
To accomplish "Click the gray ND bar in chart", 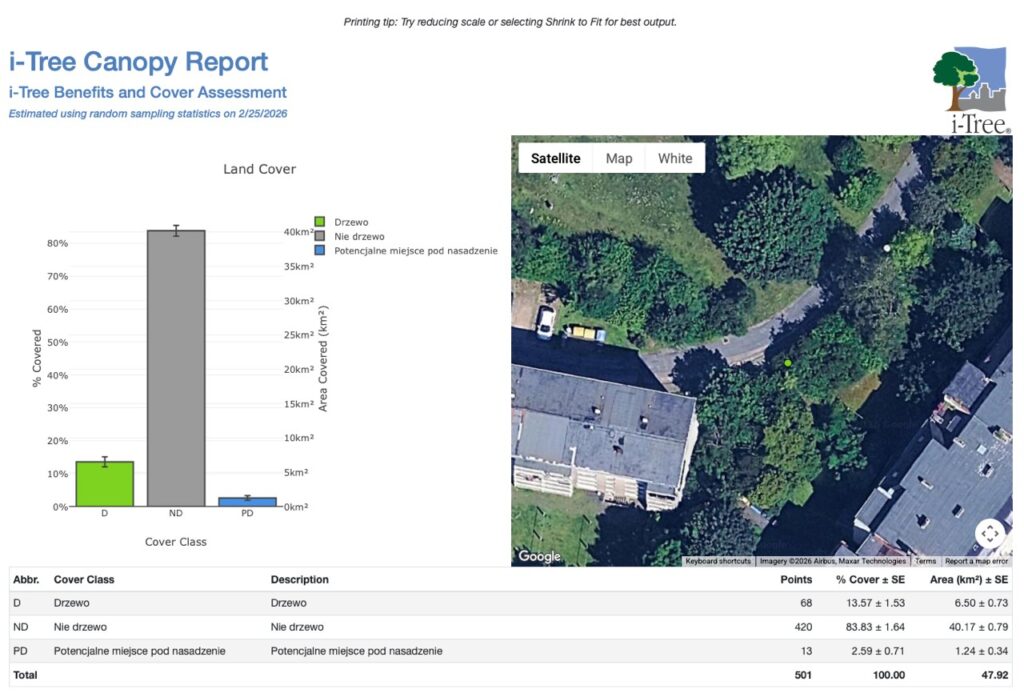I will click(176, 368).
